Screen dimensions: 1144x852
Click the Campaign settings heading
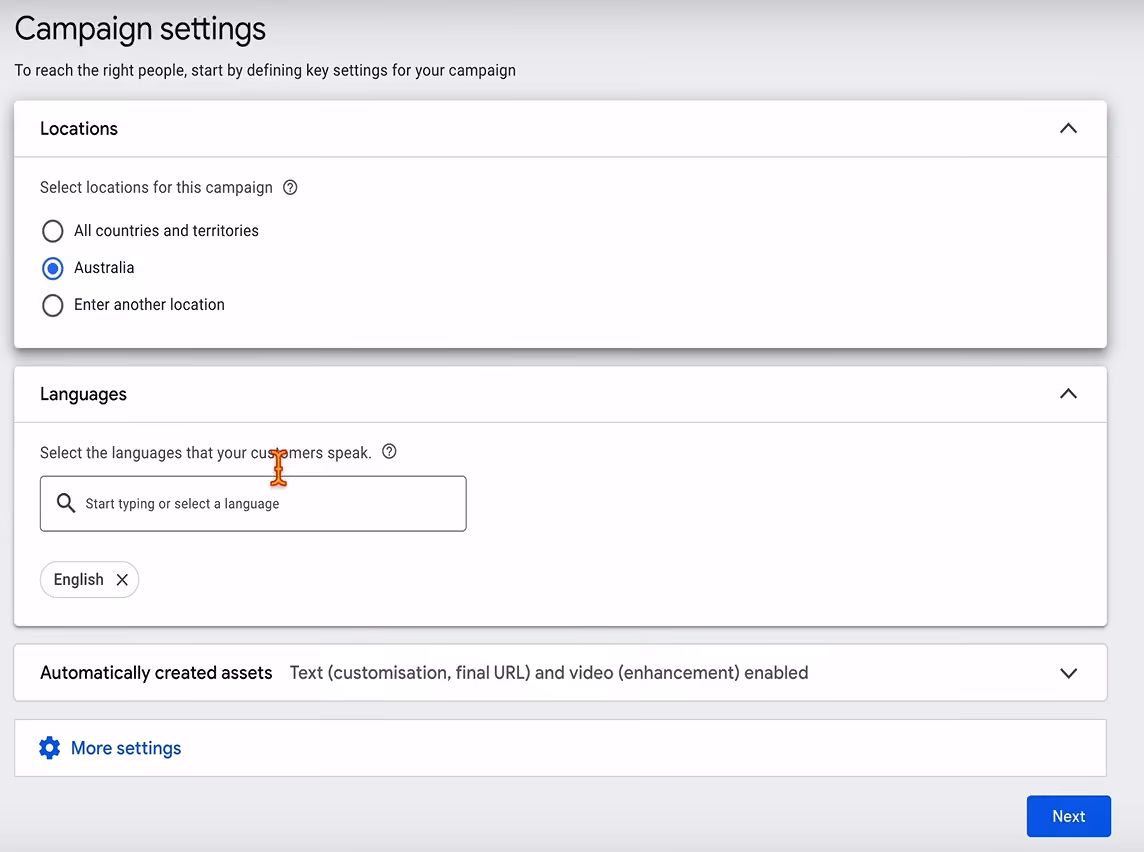140,29
